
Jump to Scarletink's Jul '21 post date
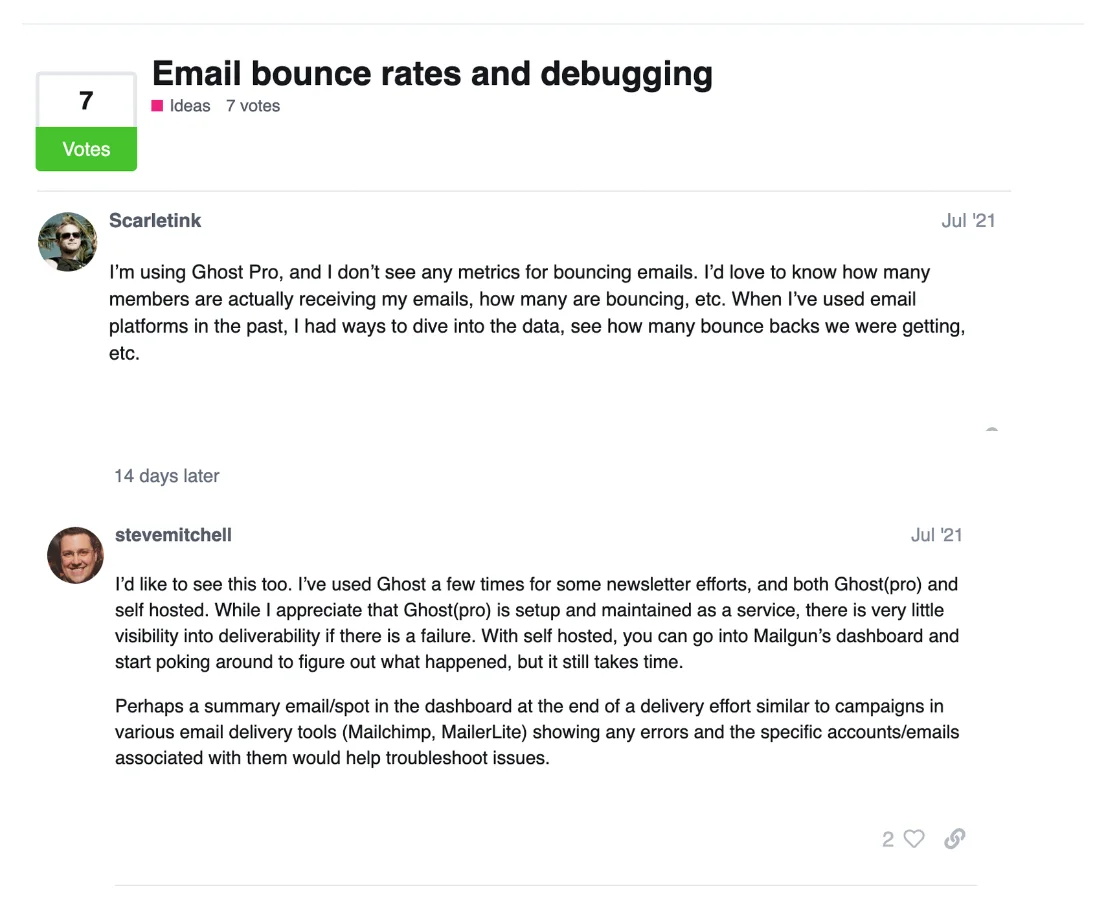pos(968,220)
